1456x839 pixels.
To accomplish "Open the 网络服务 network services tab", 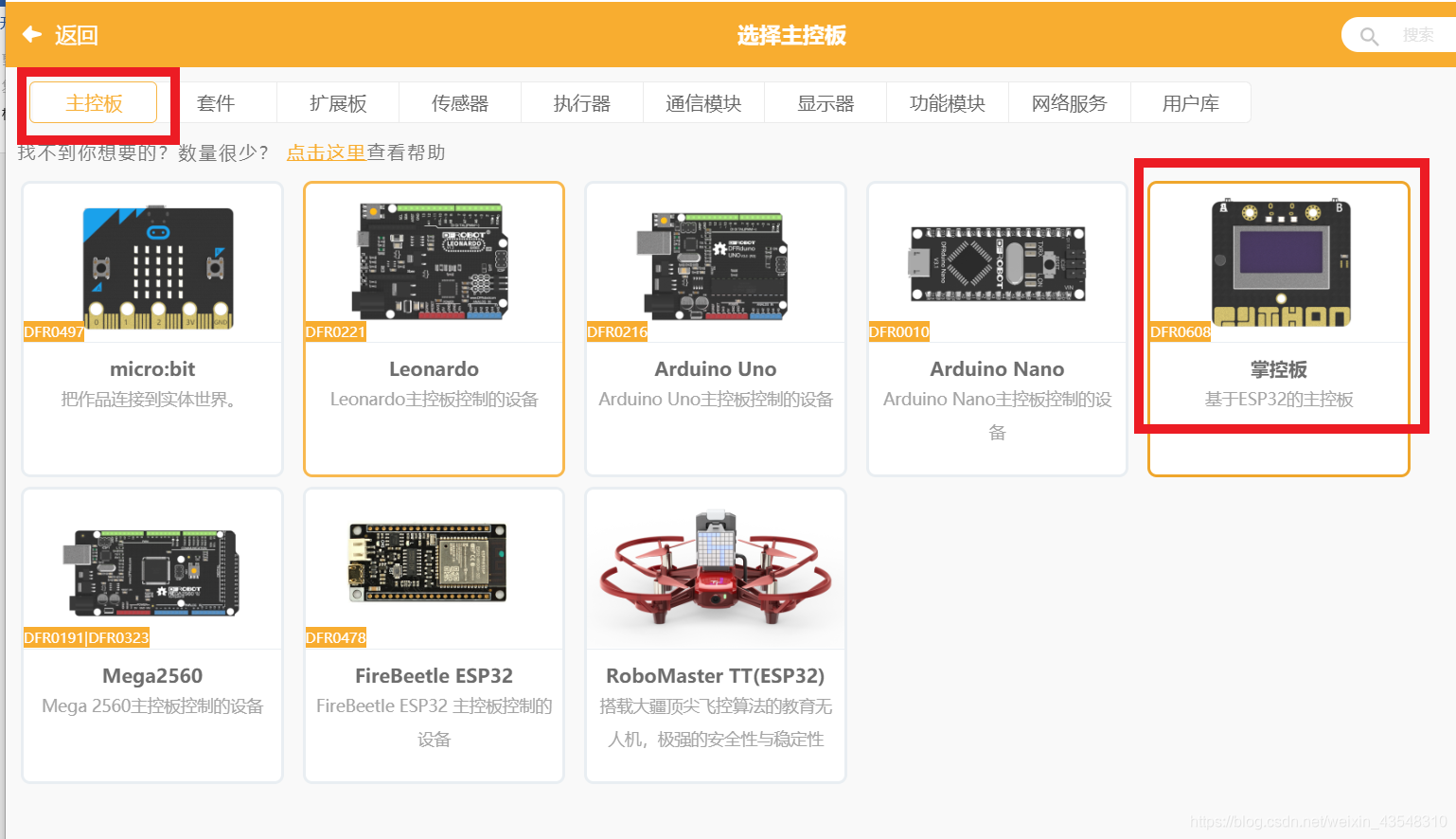I will pos(1069,102).
